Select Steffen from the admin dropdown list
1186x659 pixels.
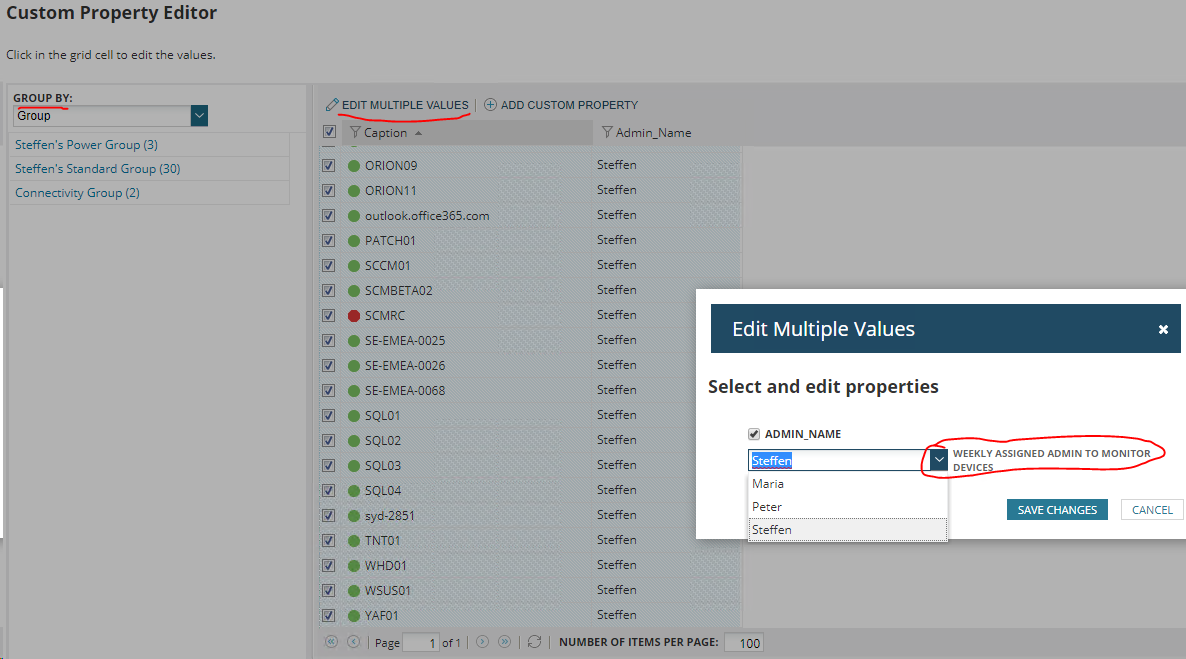[847, 530]
